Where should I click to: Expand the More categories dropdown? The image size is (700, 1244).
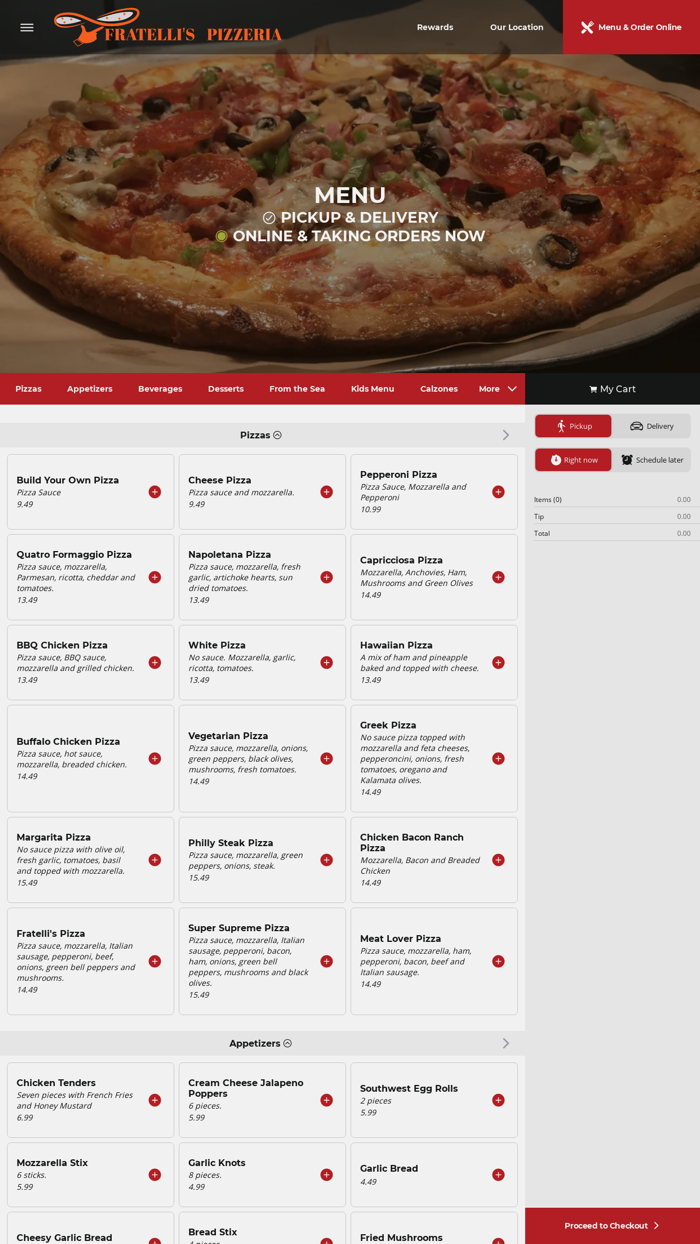point(498,389)
